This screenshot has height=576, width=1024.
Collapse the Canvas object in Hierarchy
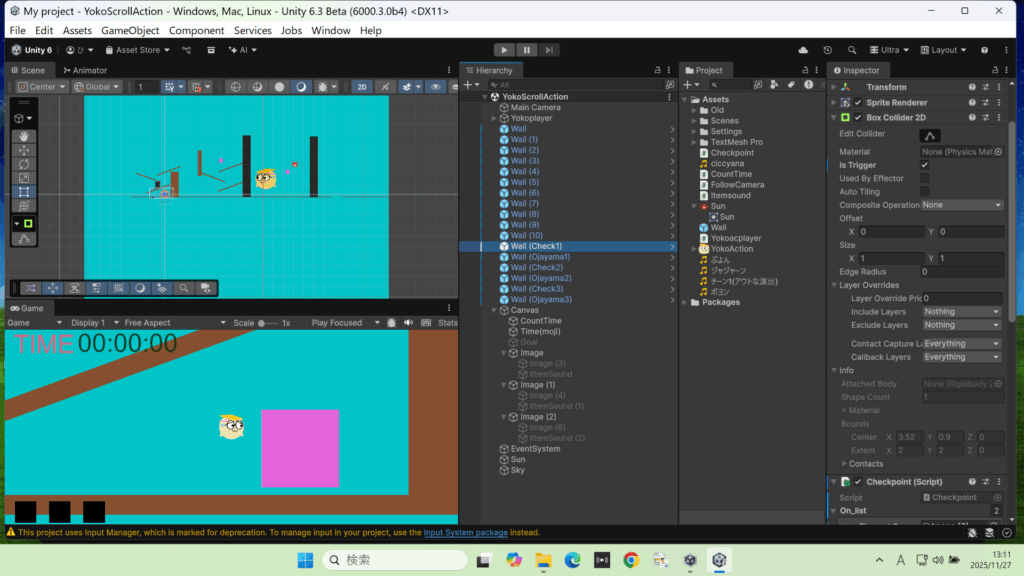(x=495, y=310)
